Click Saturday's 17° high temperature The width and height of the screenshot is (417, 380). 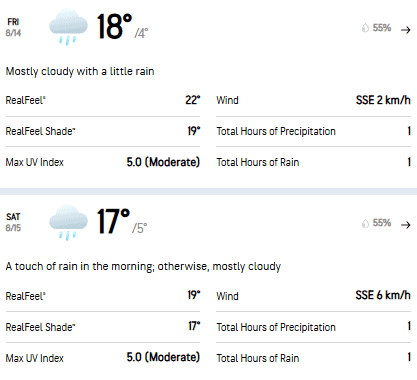click(113, 221)
